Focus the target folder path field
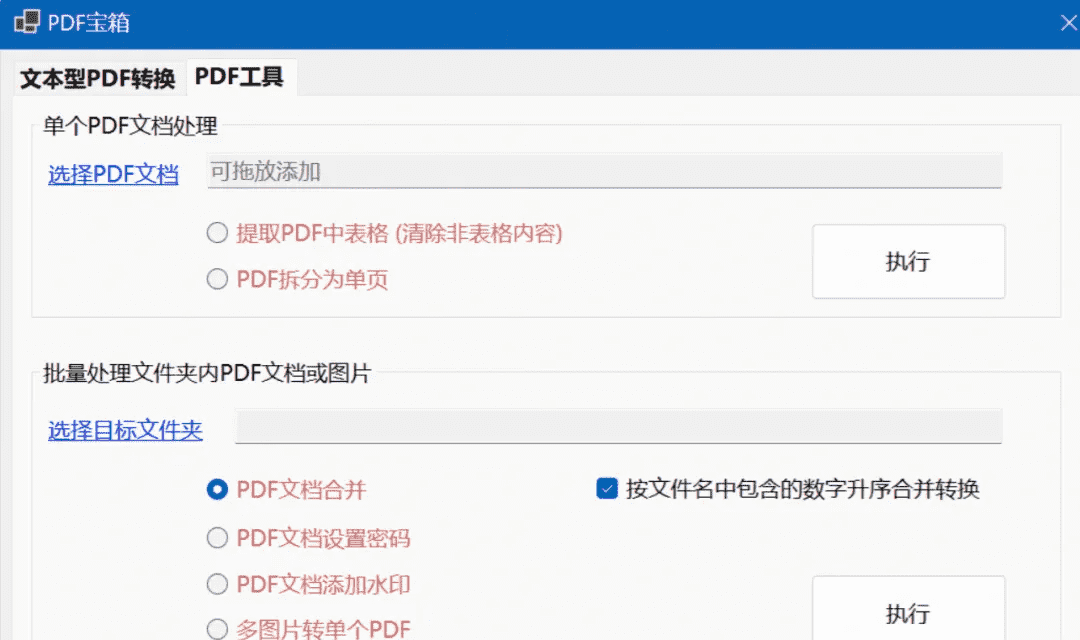1080x640 pixels. point(618,426)
